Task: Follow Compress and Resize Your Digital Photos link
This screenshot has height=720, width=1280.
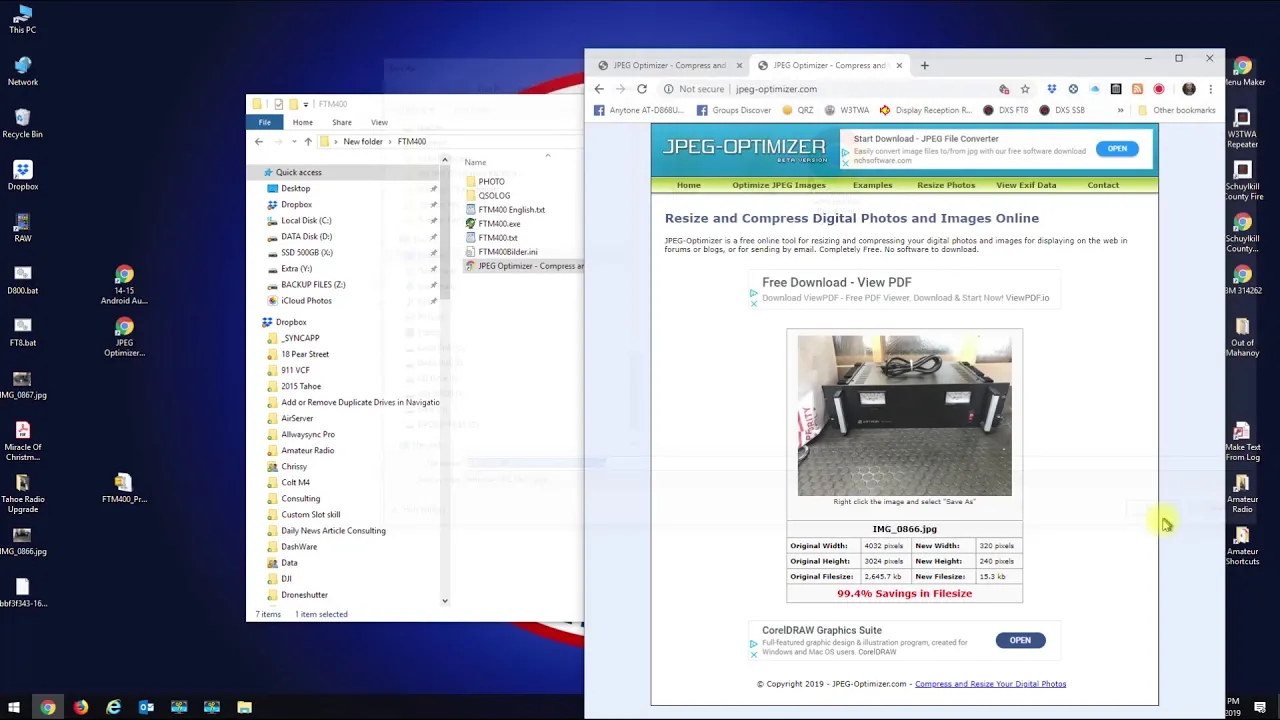Action: click(990, 684)
